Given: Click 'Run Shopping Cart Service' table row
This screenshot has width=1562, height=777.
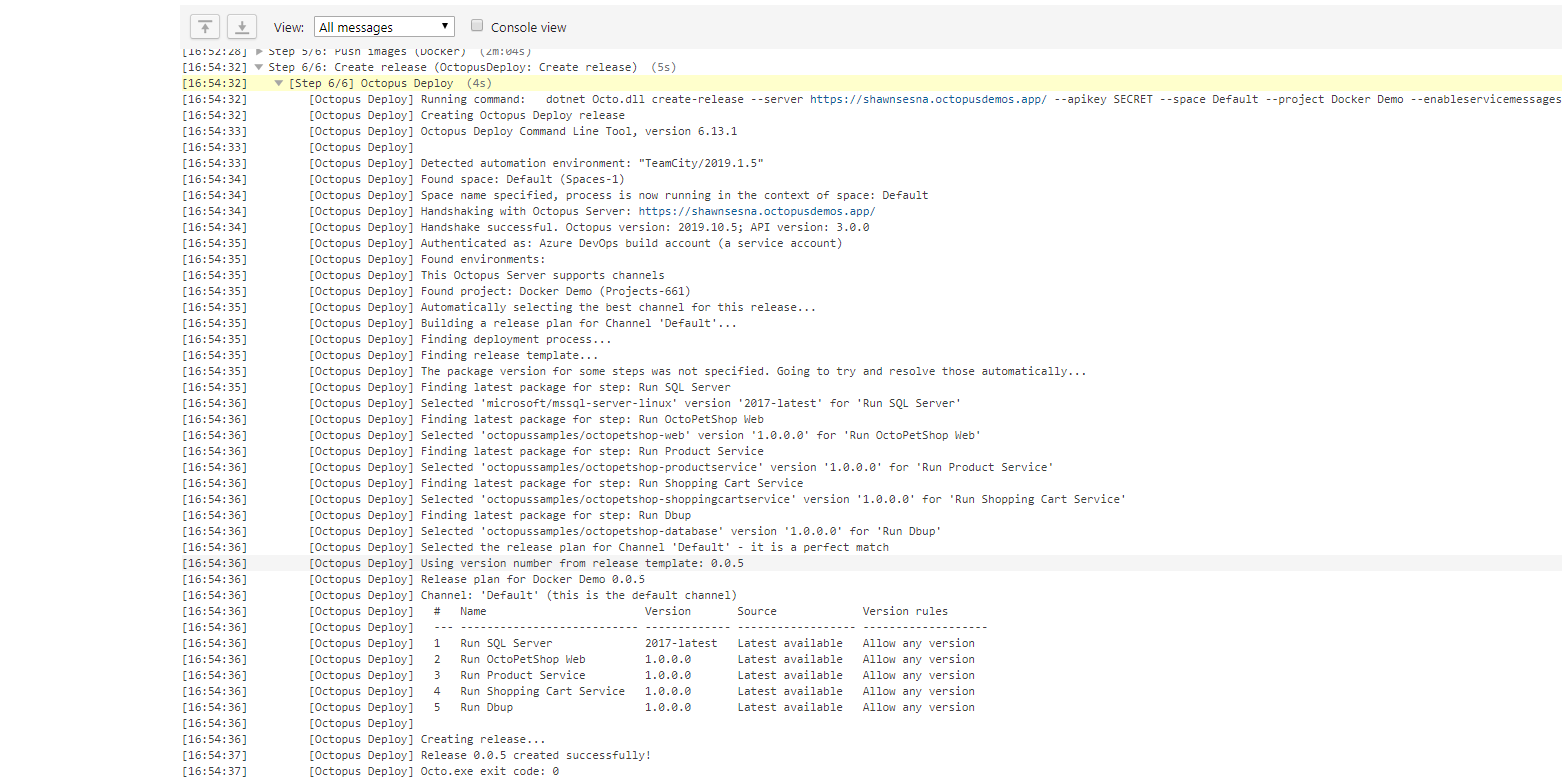Looking at the screenshot, I should [x=542, y=691].
